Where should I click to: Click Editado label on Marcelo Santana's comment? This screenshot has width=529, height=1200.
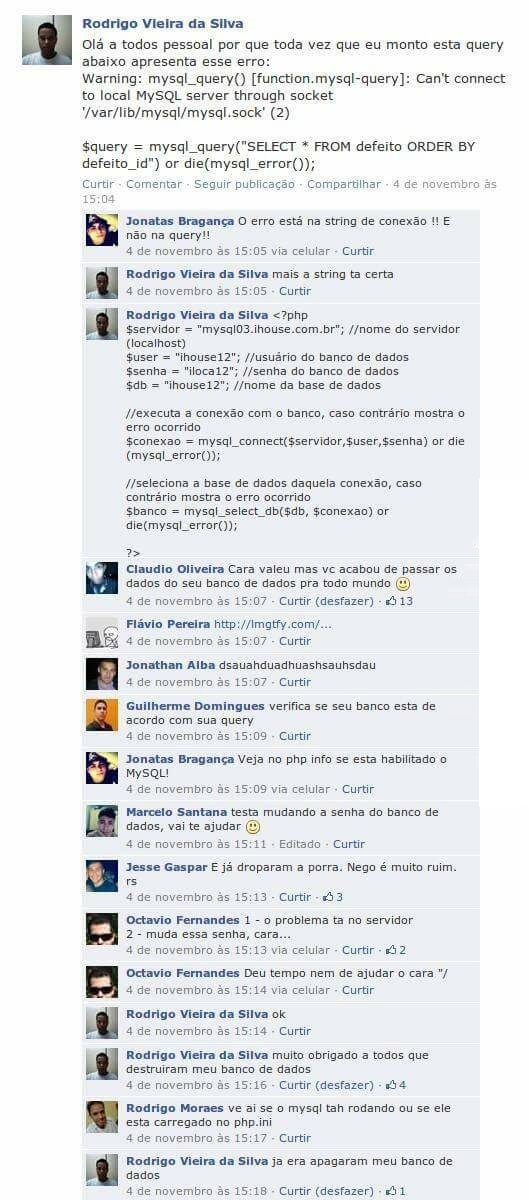(298, 844)
